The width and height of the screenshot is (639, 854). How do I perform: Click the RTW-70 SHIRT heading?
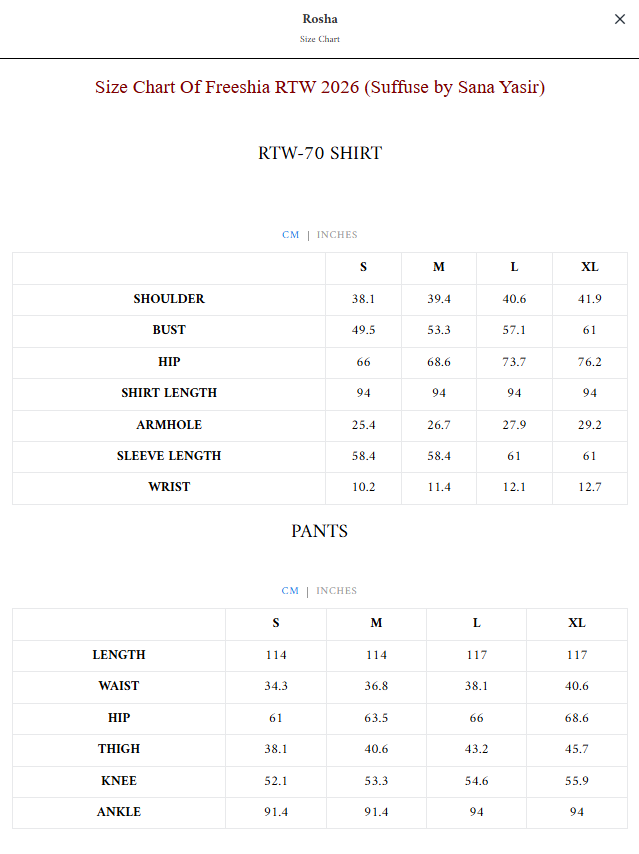pos(320,153)
